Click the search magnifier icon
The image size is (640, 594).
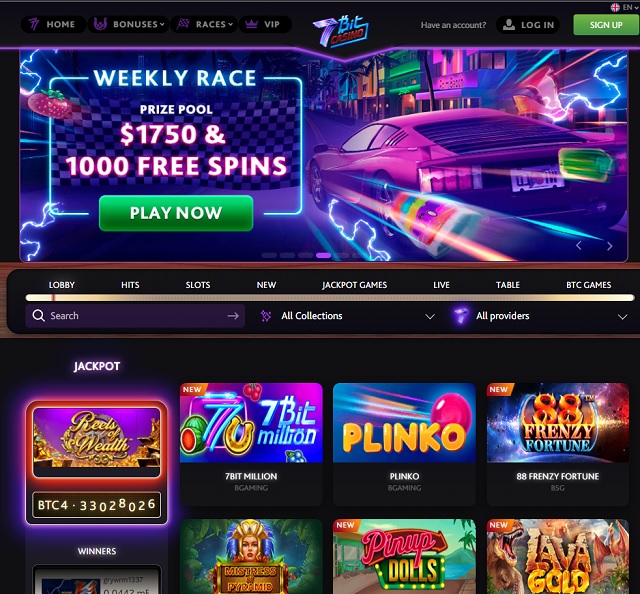38,316
